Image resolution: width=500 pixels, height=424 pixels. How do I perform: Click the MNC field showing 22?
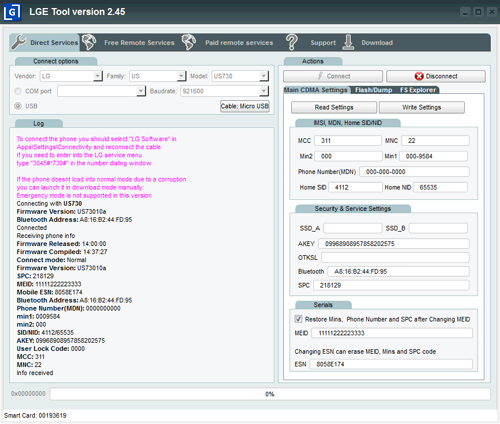click(435, 140)
